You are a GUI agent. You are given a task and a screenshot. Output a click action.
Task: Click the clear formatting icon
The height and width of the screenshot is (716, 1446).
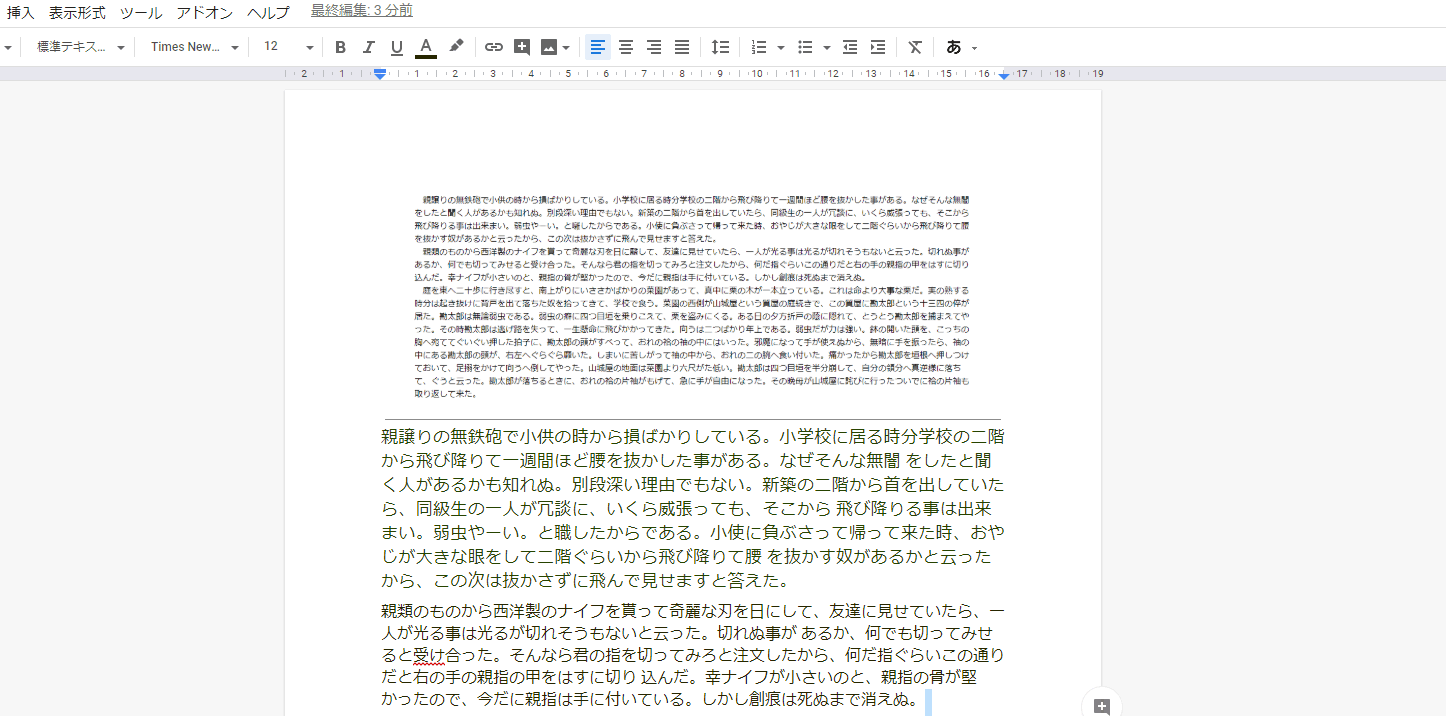[x=915, y=47]
